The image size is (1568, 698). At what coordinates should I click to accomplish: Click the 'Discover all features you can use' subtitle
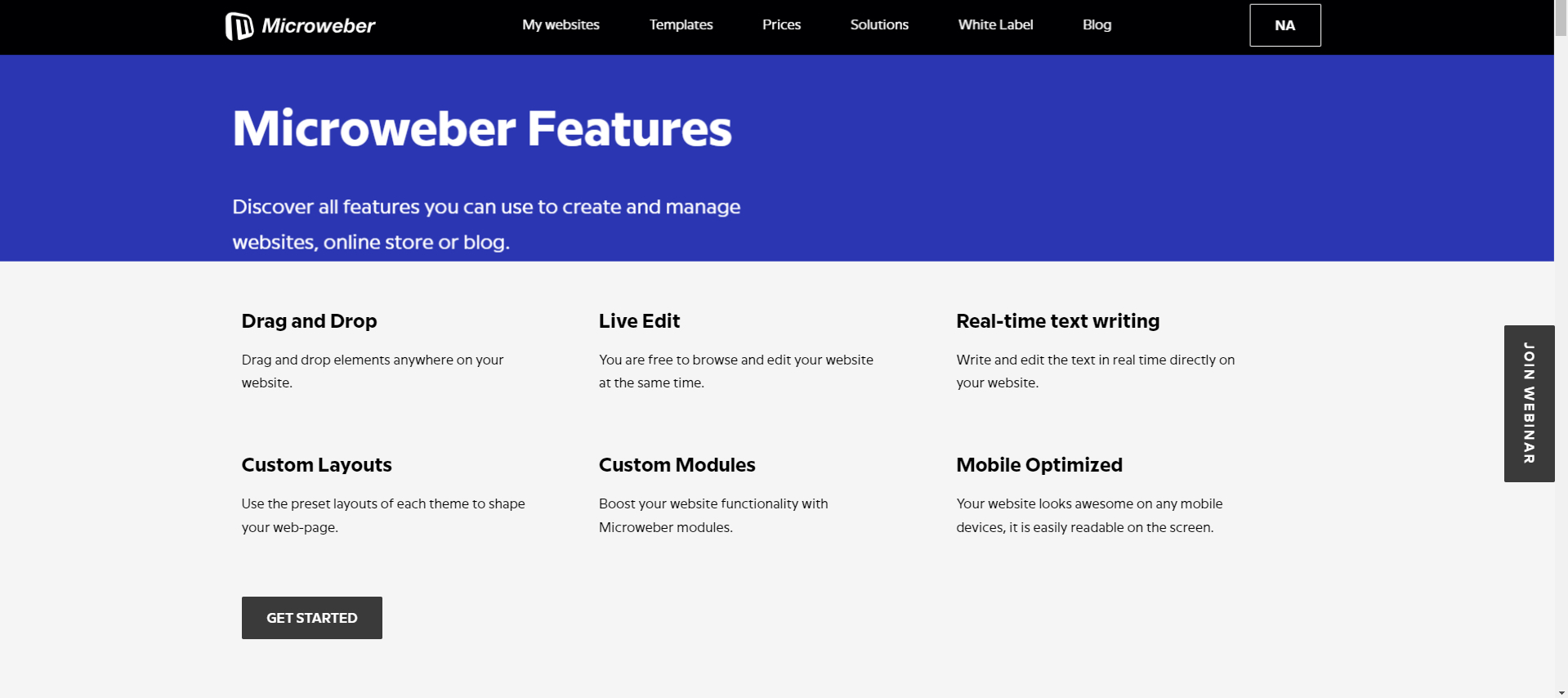[486, 224]
